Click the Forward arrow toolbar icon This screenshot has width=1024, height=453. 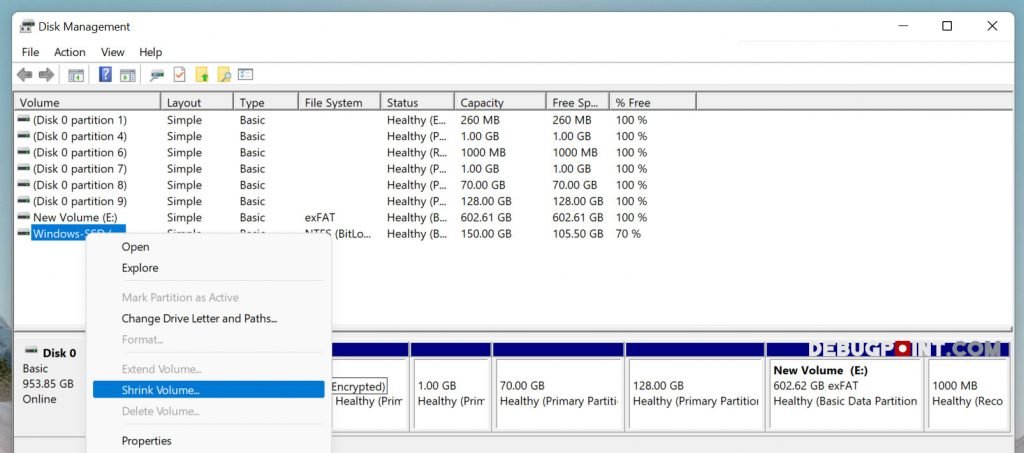[46, 75]
